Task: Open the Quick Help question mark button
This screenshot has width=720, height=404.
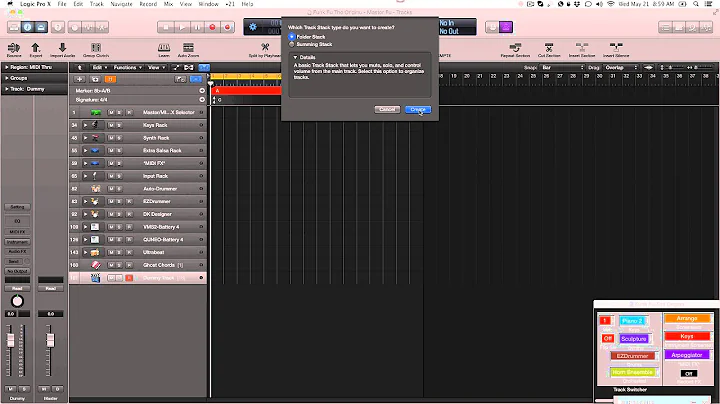Action: click(x=58, y=27)
